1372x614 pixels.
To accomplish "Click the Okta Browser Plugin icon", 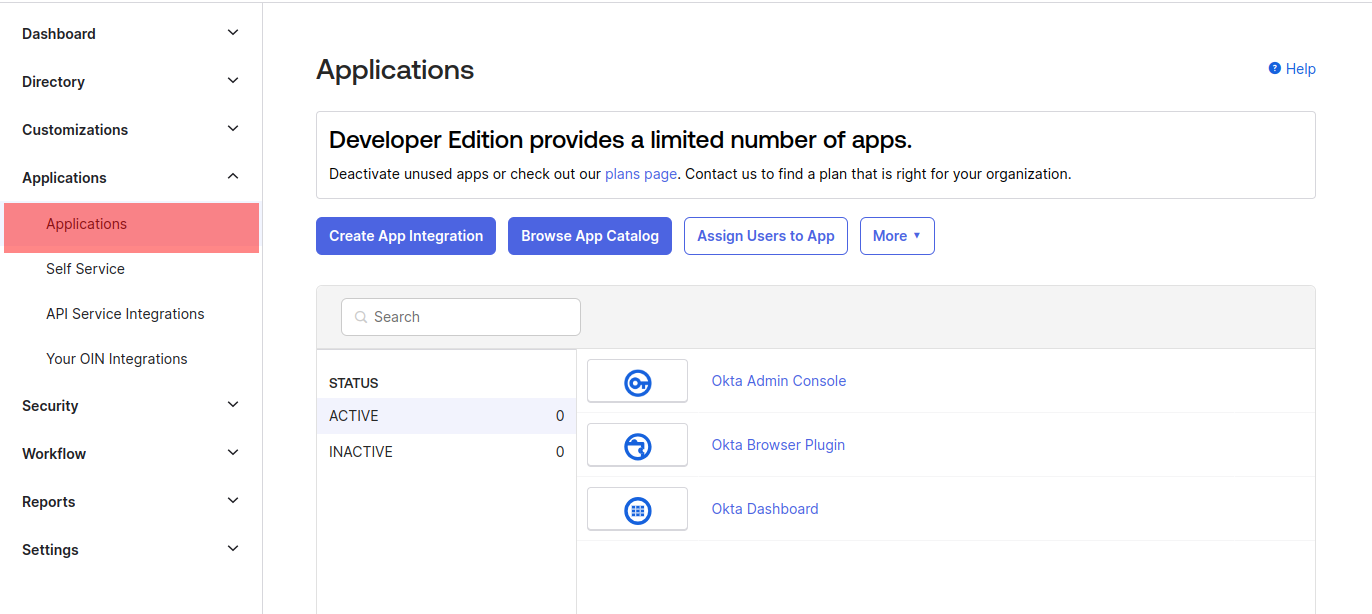I will click(x=637, y=446).
